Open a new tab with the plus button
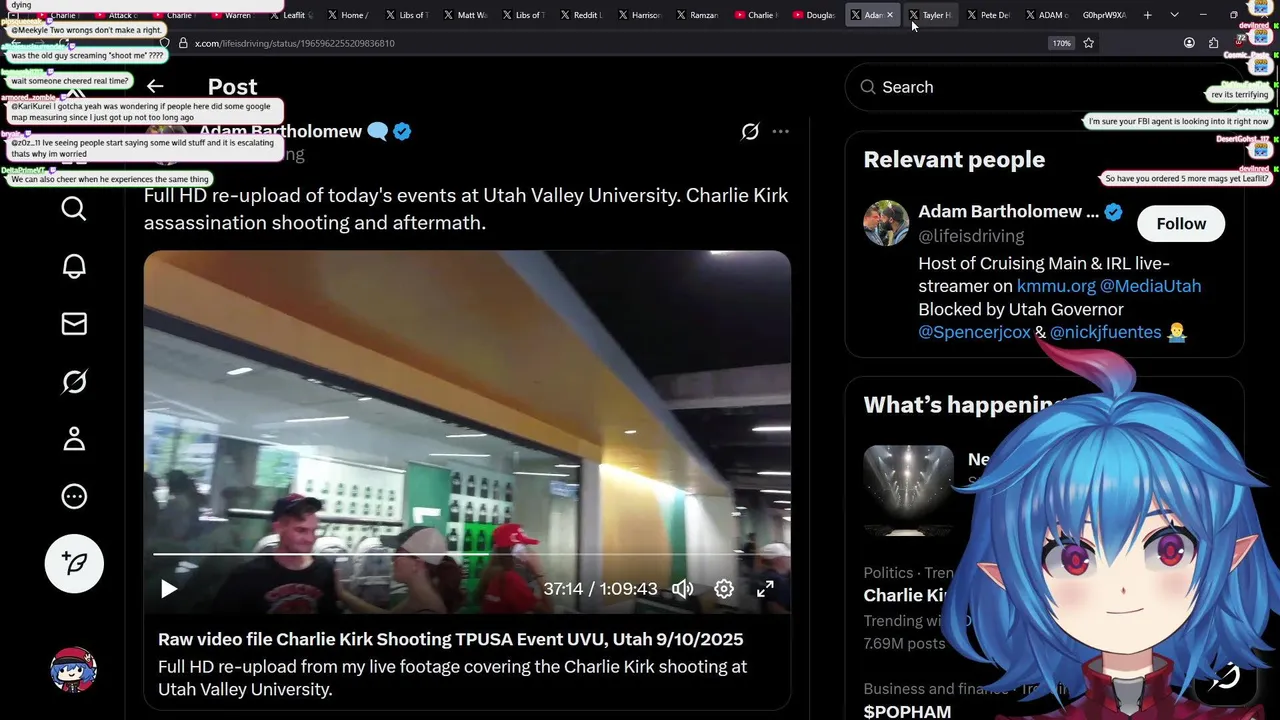Image resolution: width=1280 pixels, height=720 pixels. [x=1147, y=15]
